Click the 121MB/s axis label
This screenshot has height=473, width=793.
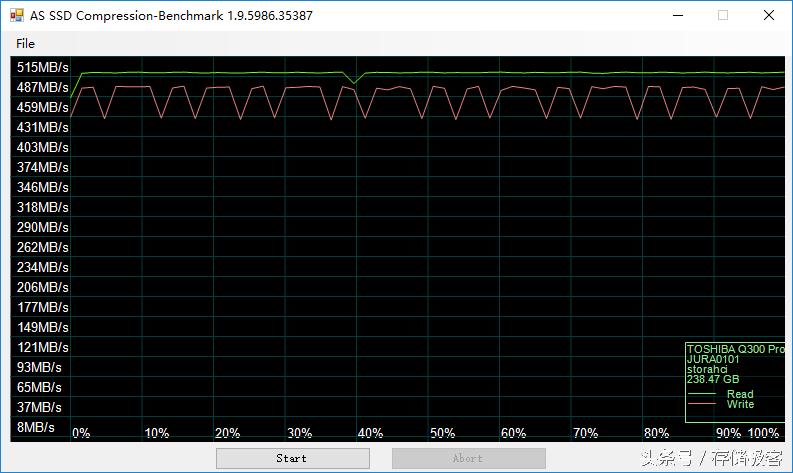pos(42,348)
